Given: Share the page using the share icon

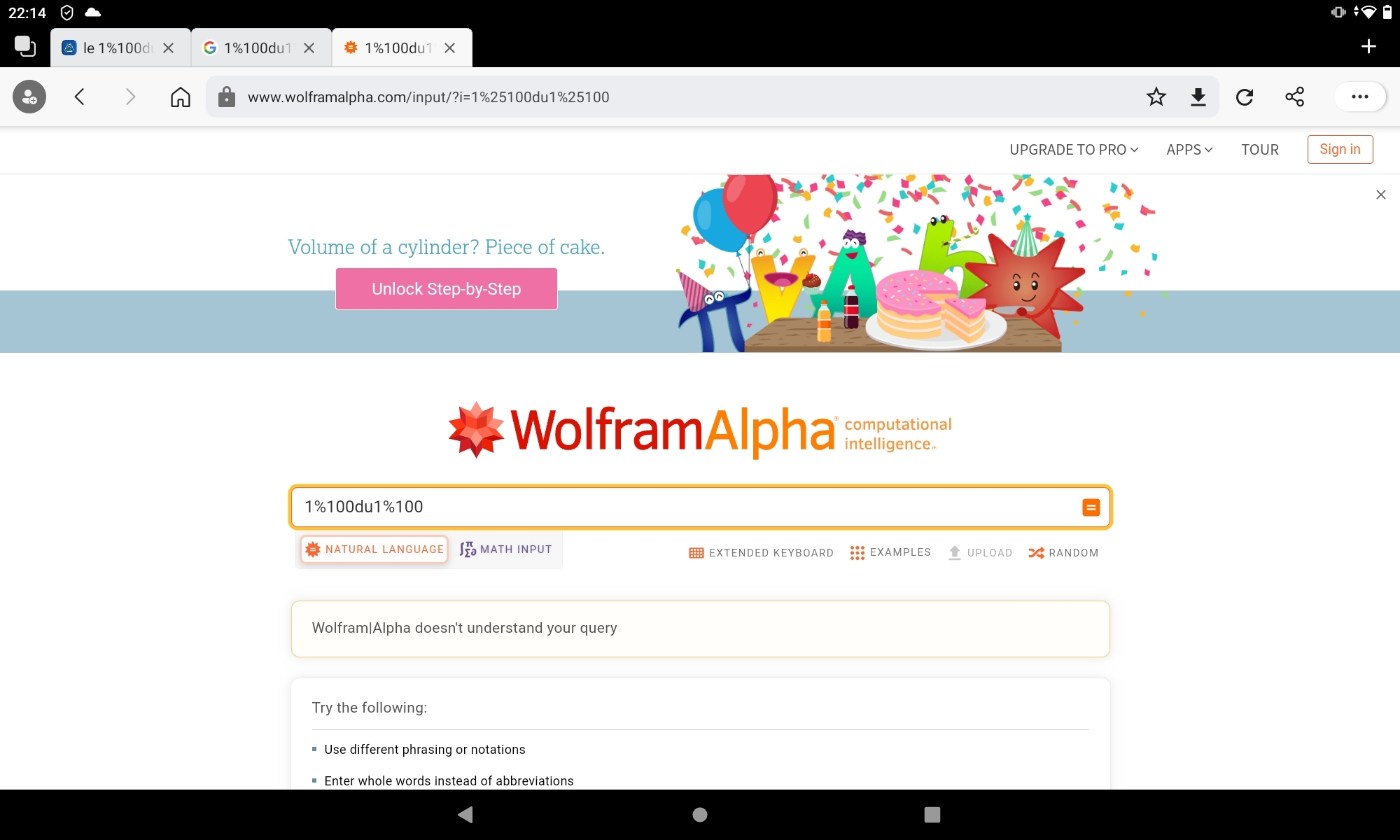Looking at the screenshot, I should pos(1295,97).
